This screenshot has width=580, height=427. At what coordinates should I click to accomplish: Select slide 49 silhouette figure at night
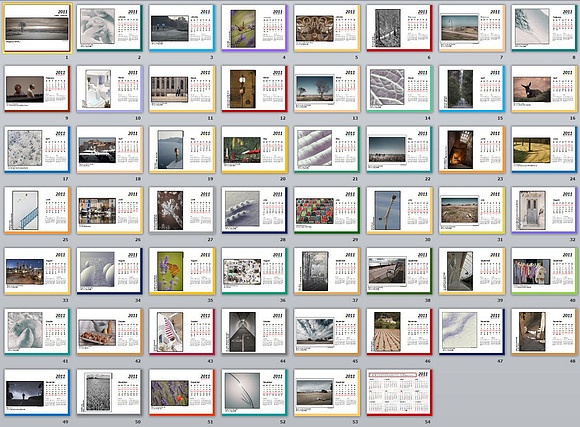coord(37,392)
